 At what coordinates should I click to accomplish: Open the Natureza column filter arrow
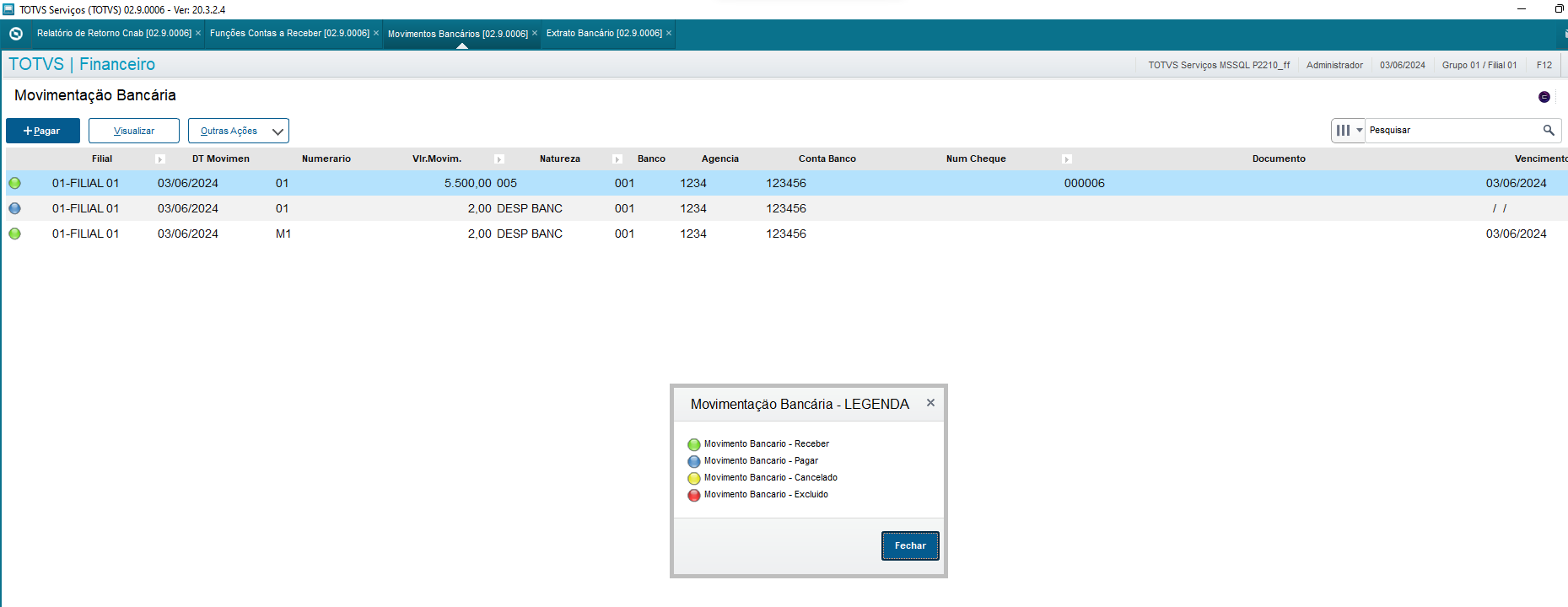[x=617, y=159]
